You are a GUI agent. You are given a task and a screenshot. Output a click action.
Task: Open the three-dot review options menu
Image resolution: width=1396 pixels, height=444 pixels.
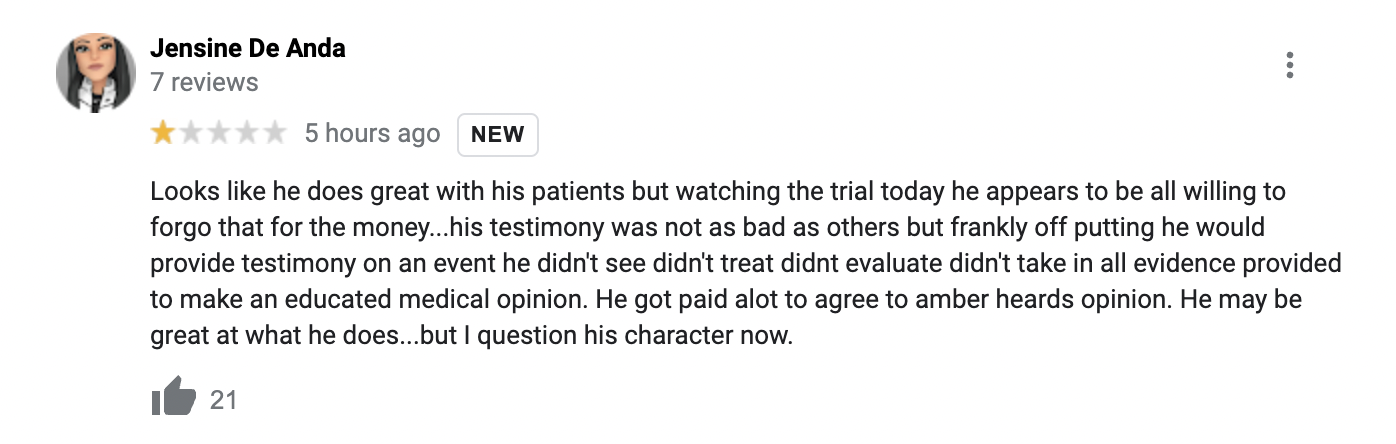click(x=1290, y=65)
